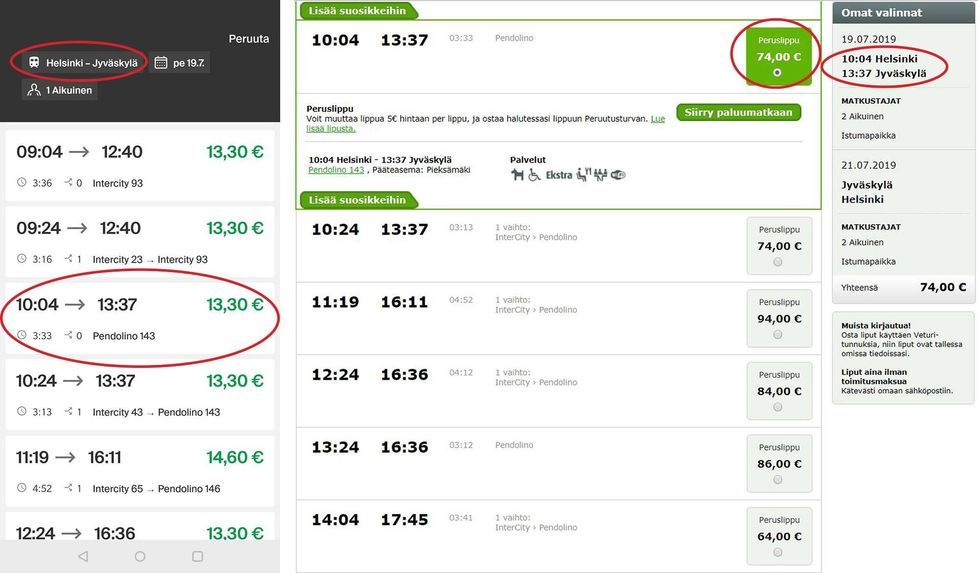Viewport: 978px width, 573px height.
Task: Tap the Android back navigation triangle
Action: click(x=83, y=556)
